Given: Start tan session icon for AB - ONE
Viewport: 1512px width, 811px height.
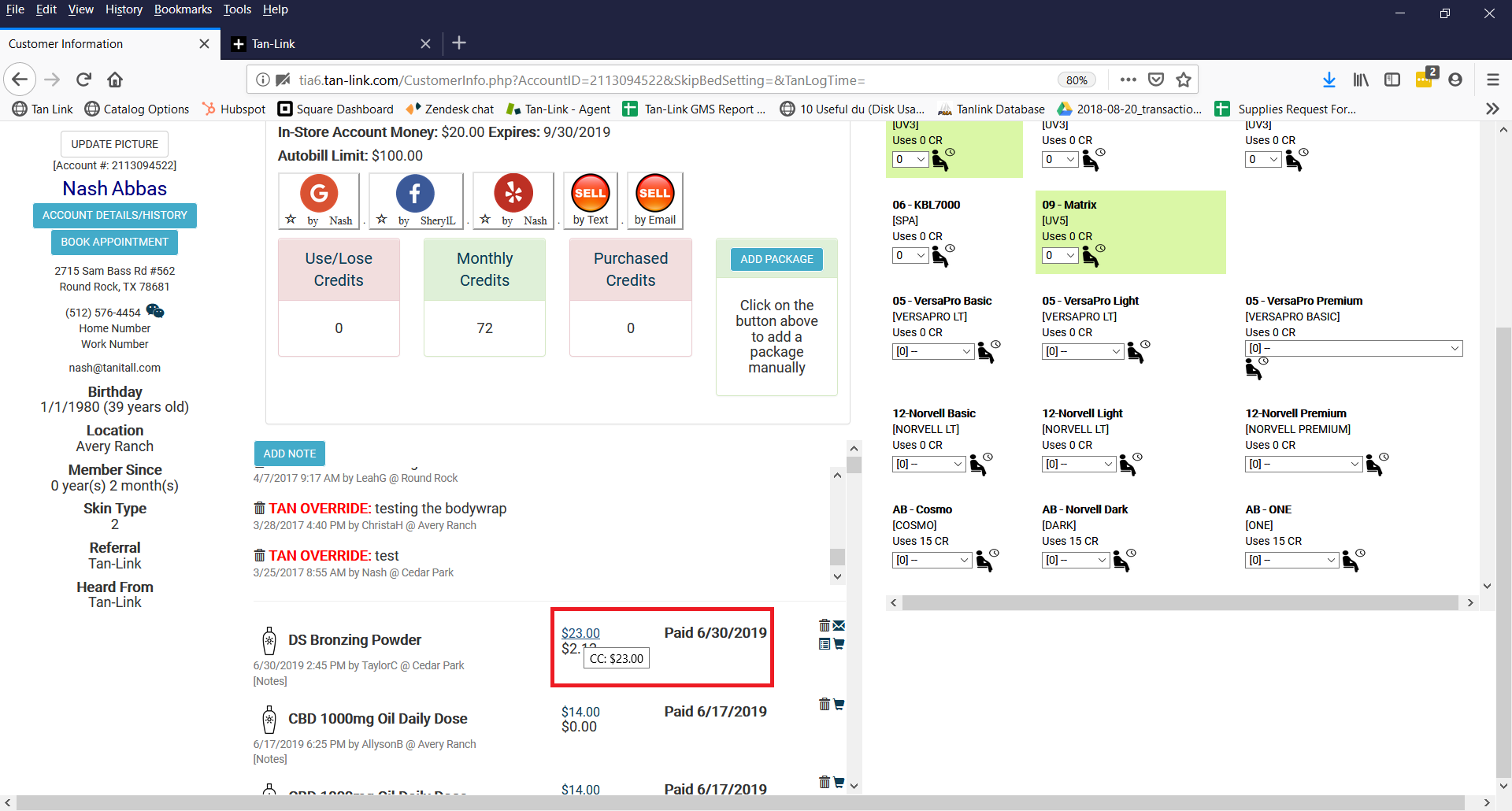Looking at the screenshot, I should pyautogui.click(x=1353, y=560).
